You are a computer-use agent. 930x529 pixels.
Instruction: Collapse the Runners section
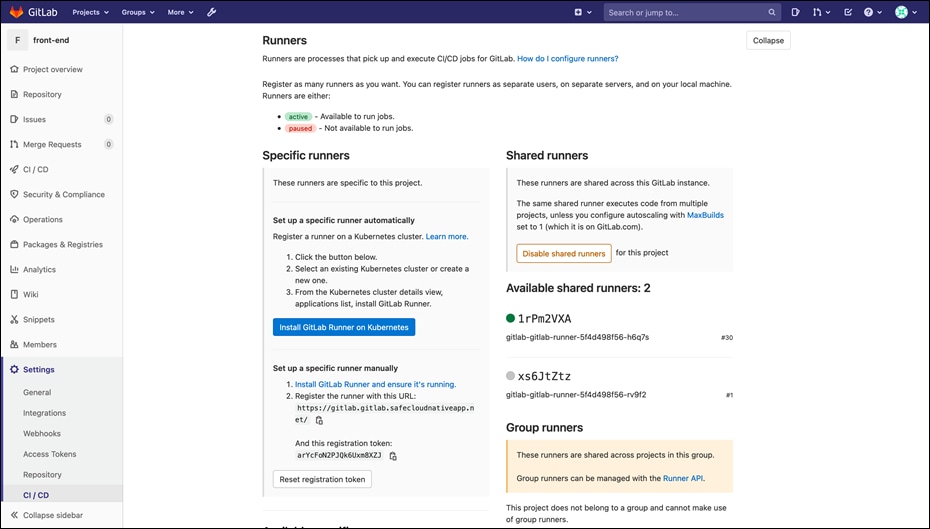point(768,40)
